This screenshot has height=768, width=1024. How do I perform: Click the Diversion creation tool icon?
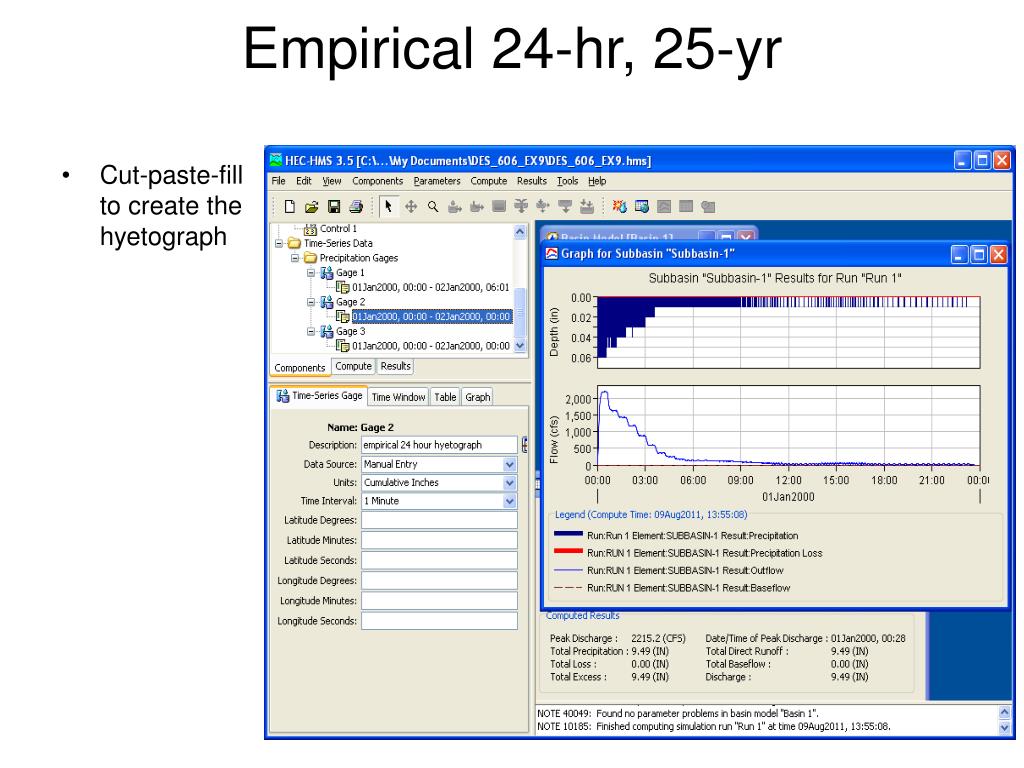pyautogui.click(x=543, y=207)
